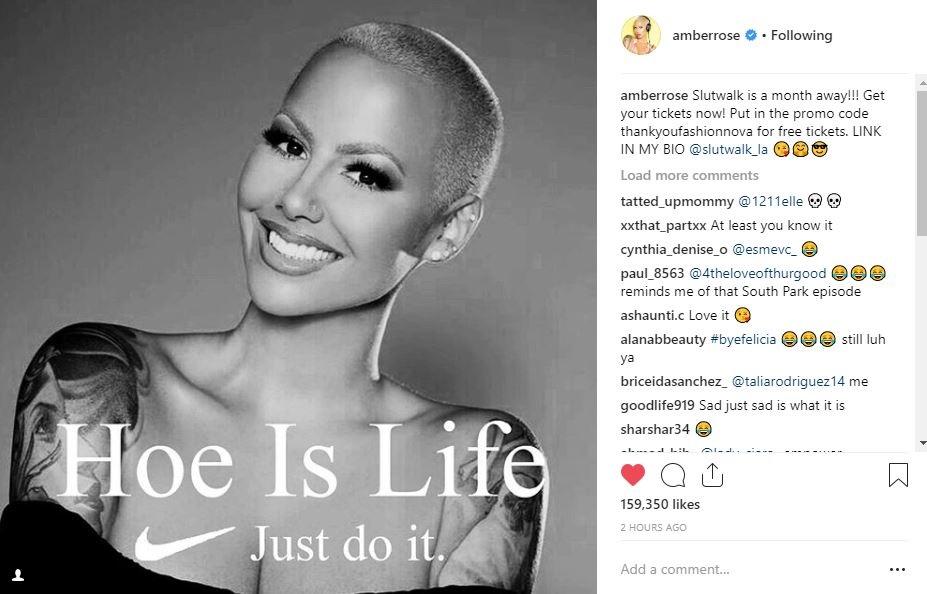927x594 pixels.
Task: Click the comments scrollbar down arrow
Action: tap(922, 443)
